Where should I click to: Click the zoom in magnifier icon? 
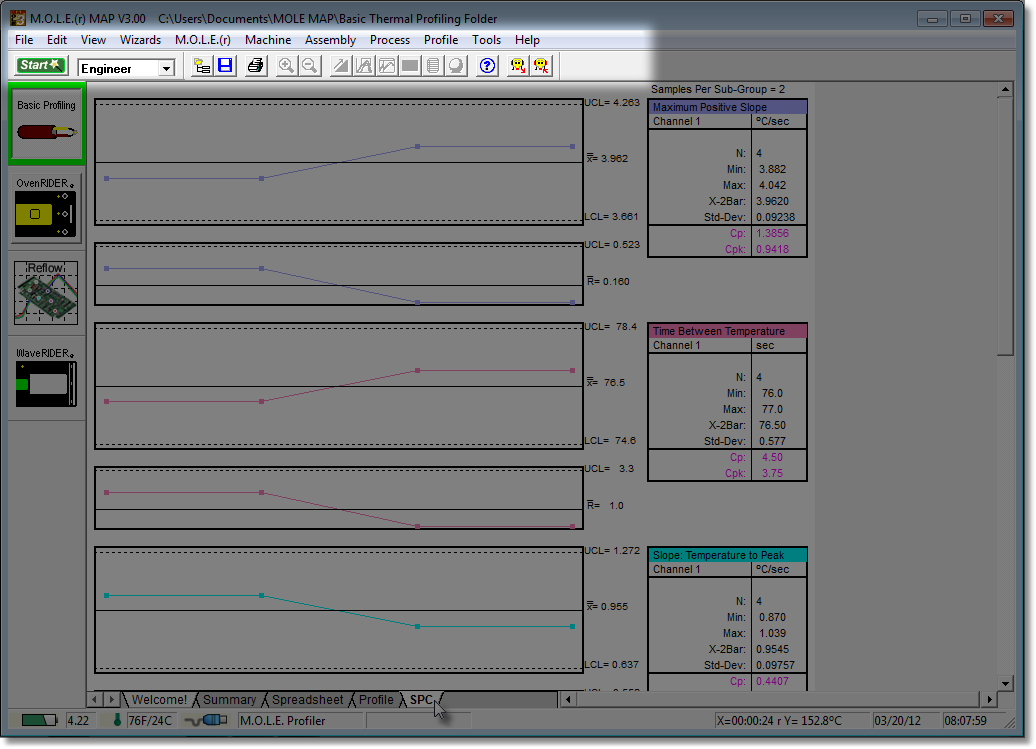(286, 66)
